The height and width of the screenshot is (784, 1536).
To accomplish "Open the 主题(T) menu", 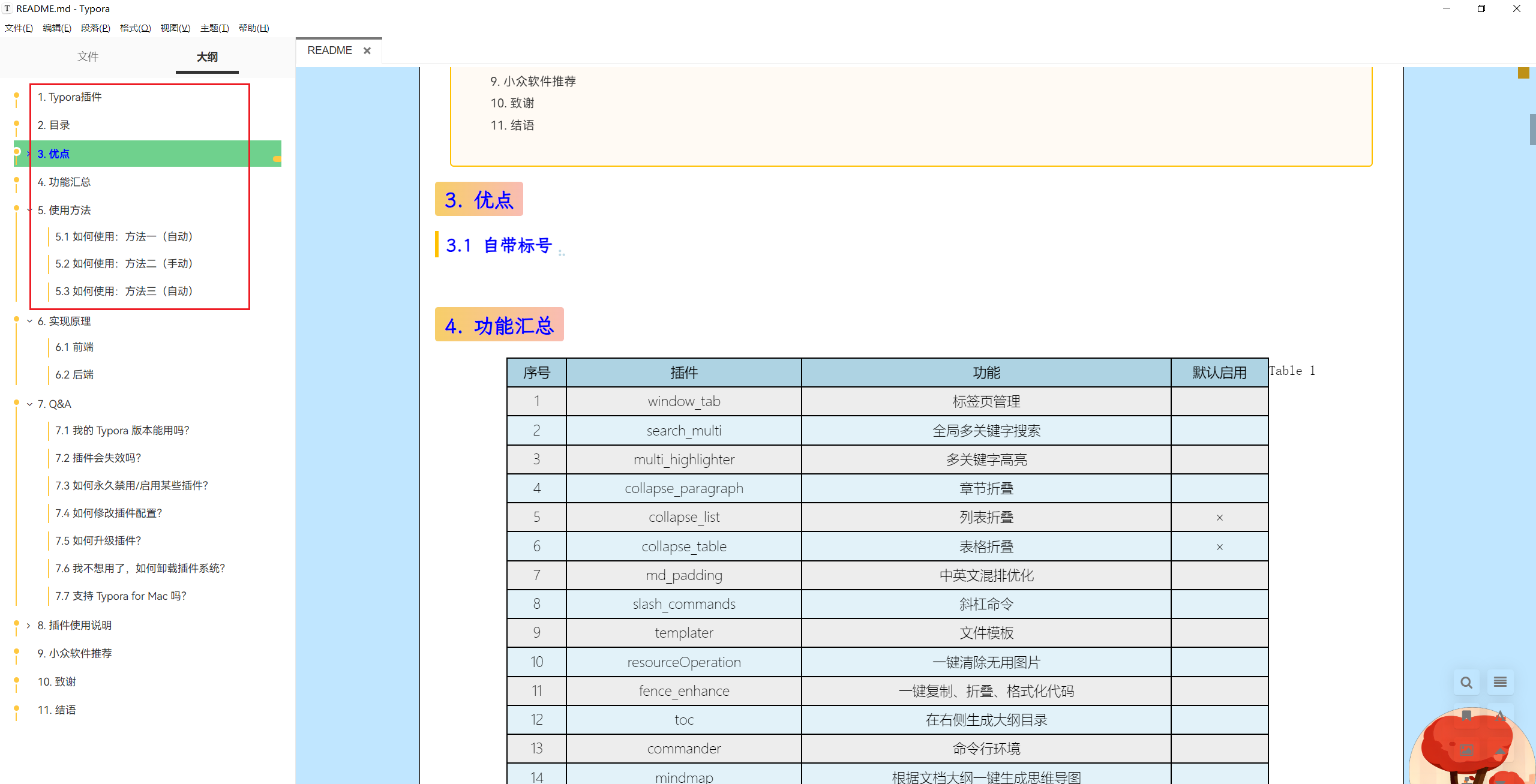I will pyautogui.click(x=214, y=28).
